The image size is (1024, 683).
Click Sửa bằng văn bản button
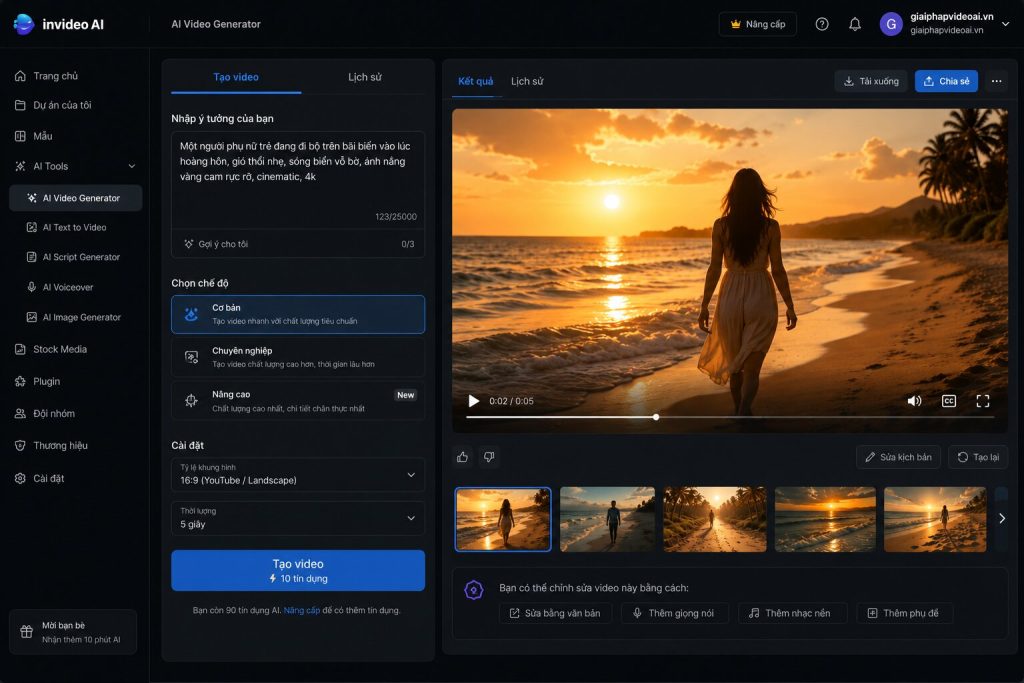555,613
